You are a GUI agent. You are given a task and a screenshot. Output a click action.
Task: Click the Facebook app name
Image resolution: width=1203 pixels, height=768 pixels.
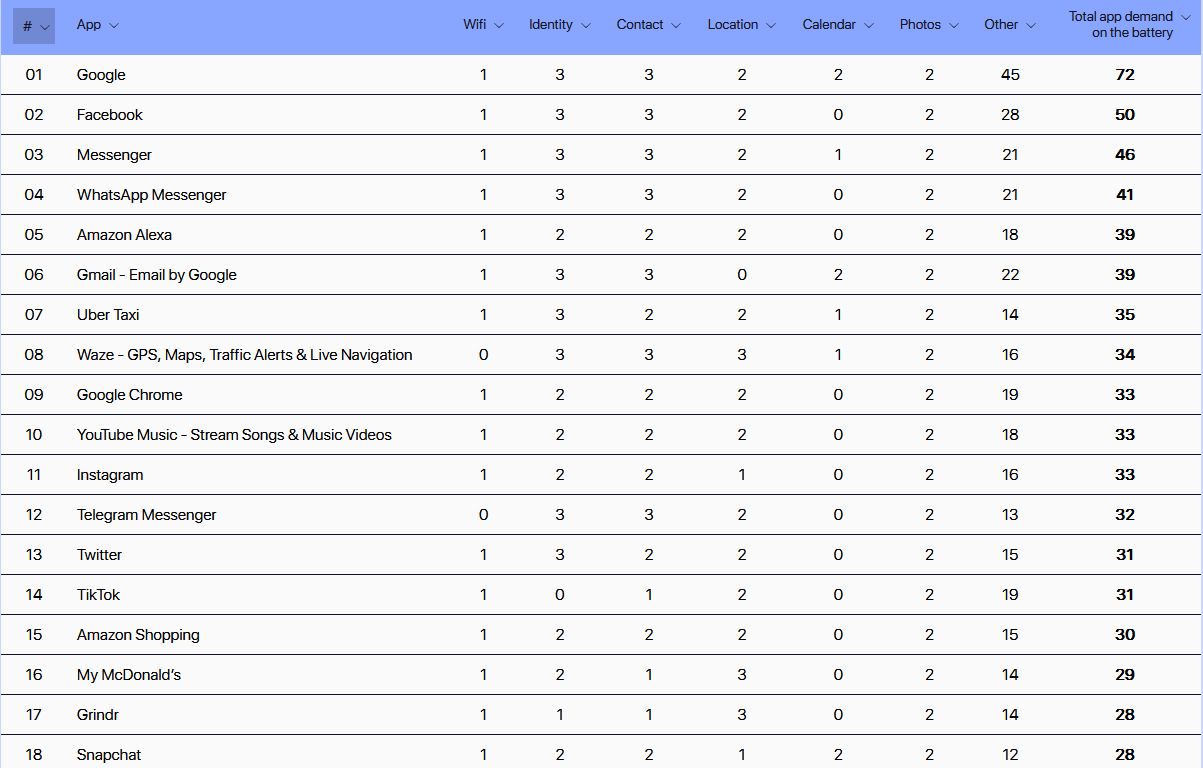click(x=110, y=115)
